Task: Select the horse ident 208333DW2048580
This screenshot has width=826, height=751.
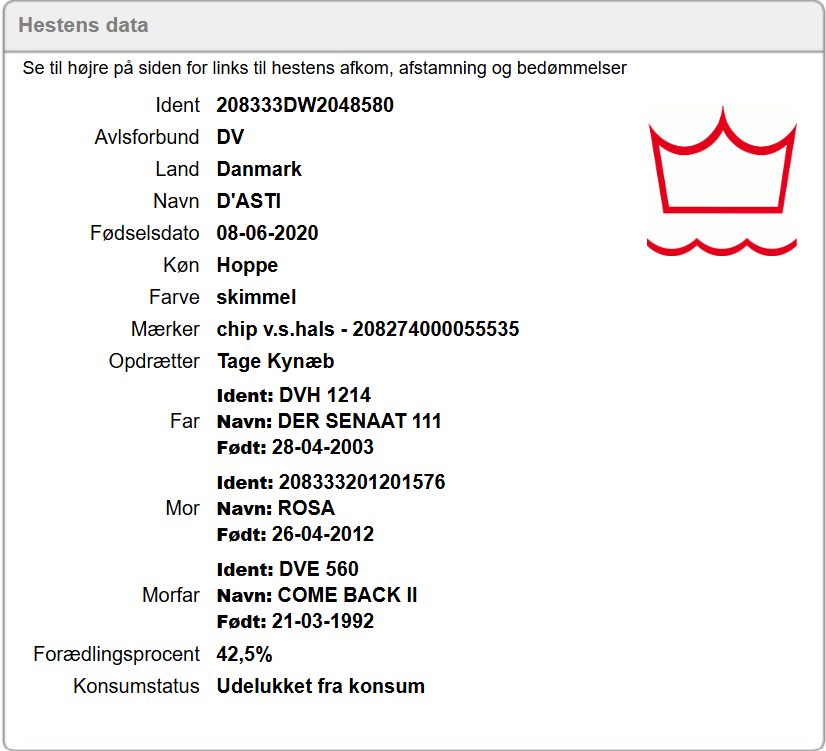Action: click(305, 105)
